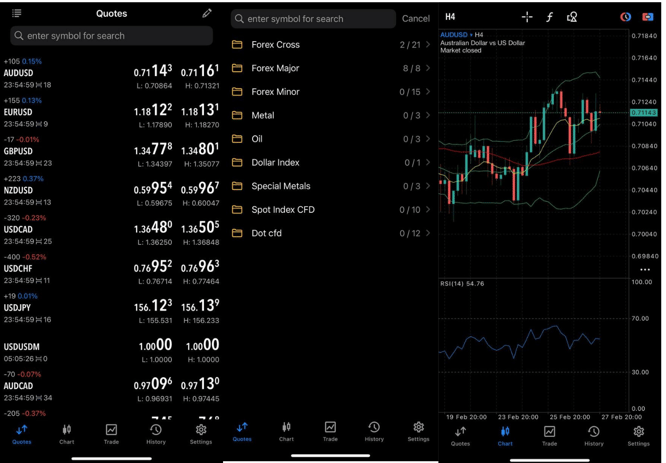Open Quotes tab in left screen

point(22,435)
